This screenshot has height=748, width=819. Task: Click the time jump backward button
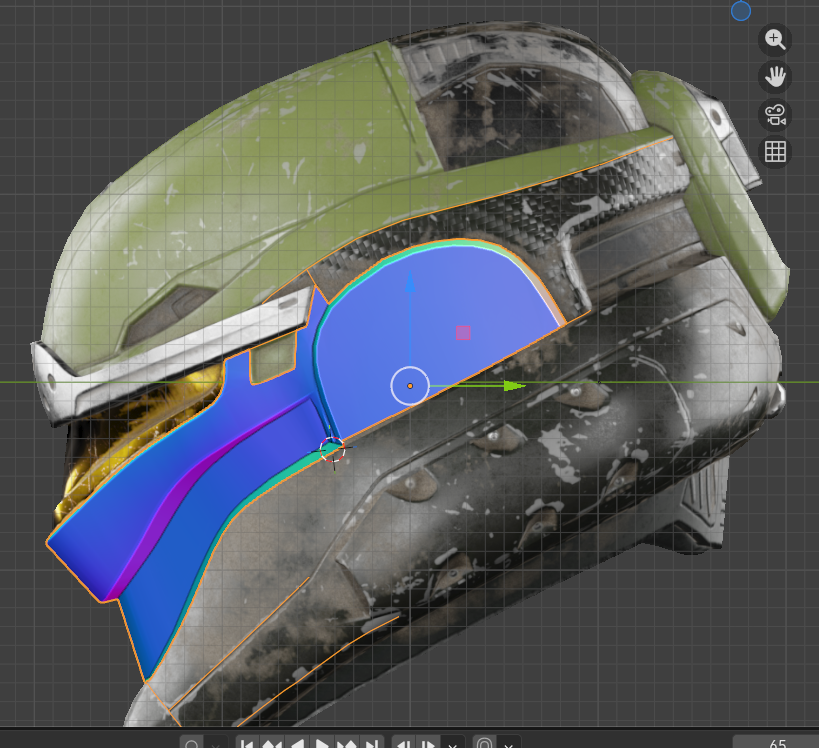(x=404, y=743)
